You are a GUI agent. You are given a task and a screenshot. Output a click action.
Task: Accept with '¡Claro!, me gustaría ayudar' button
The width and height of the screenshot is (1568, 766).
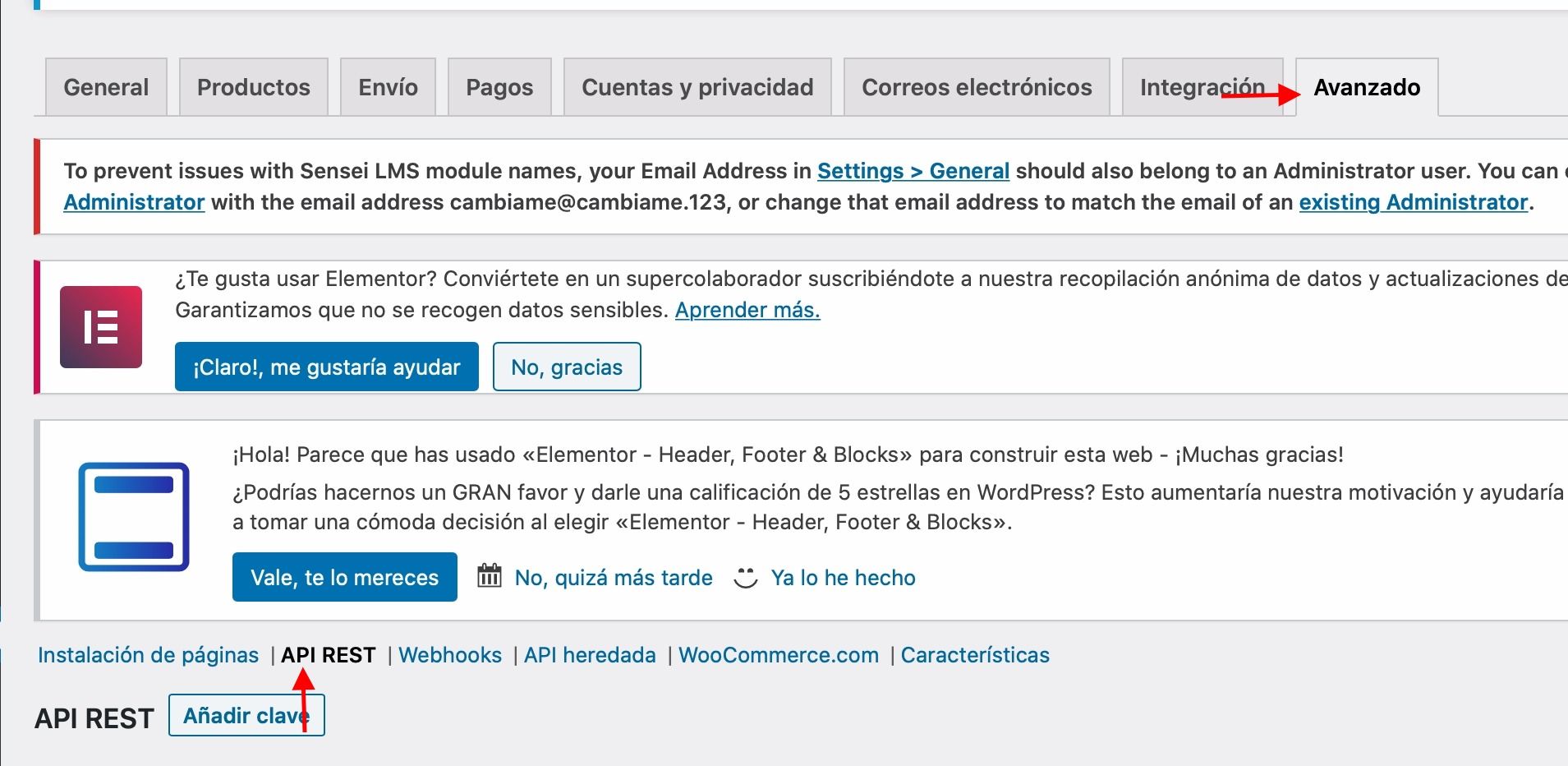(x=327, y=367)
